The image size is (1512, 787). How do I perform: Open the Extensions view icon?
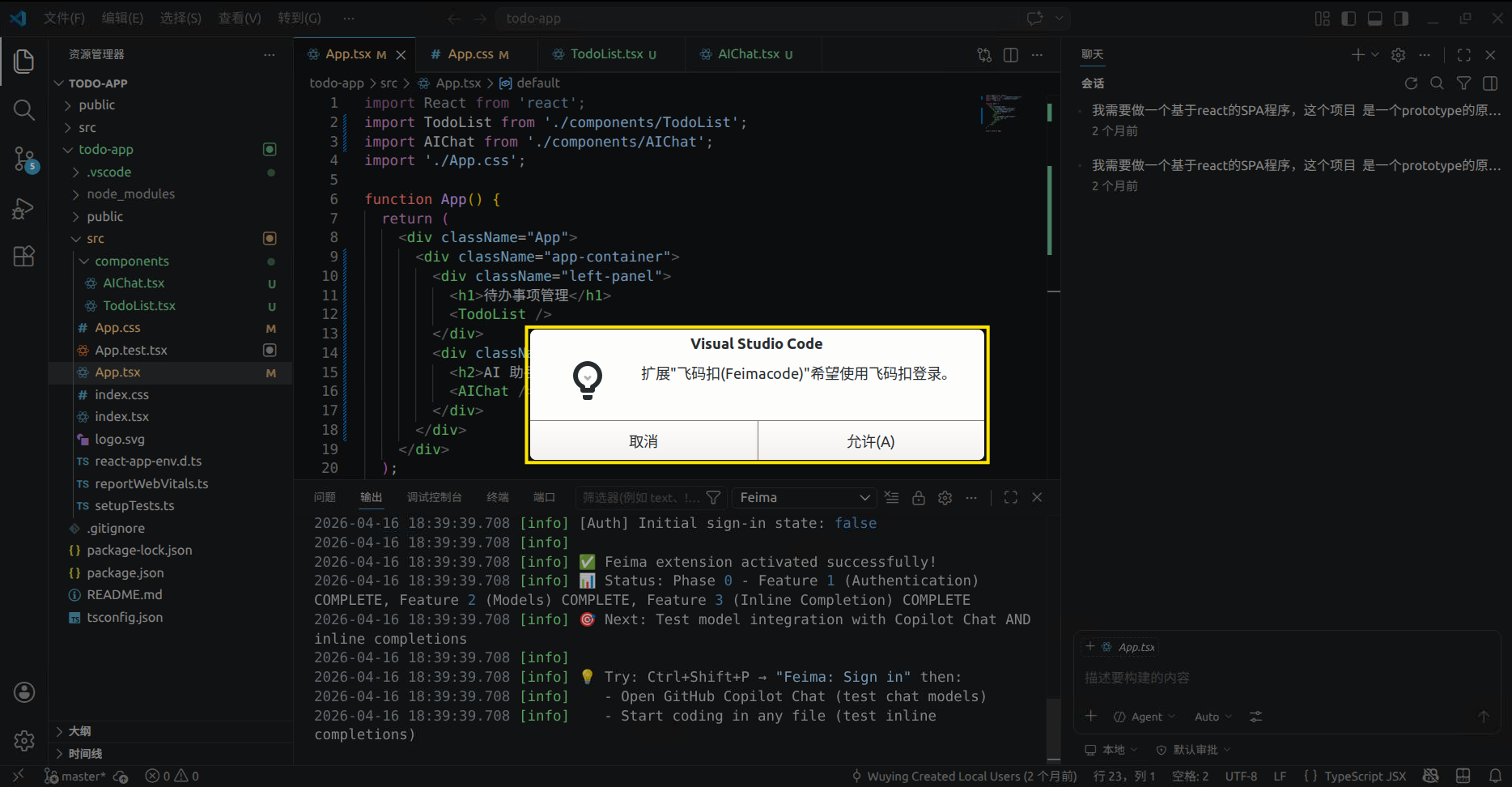(24, 256)
